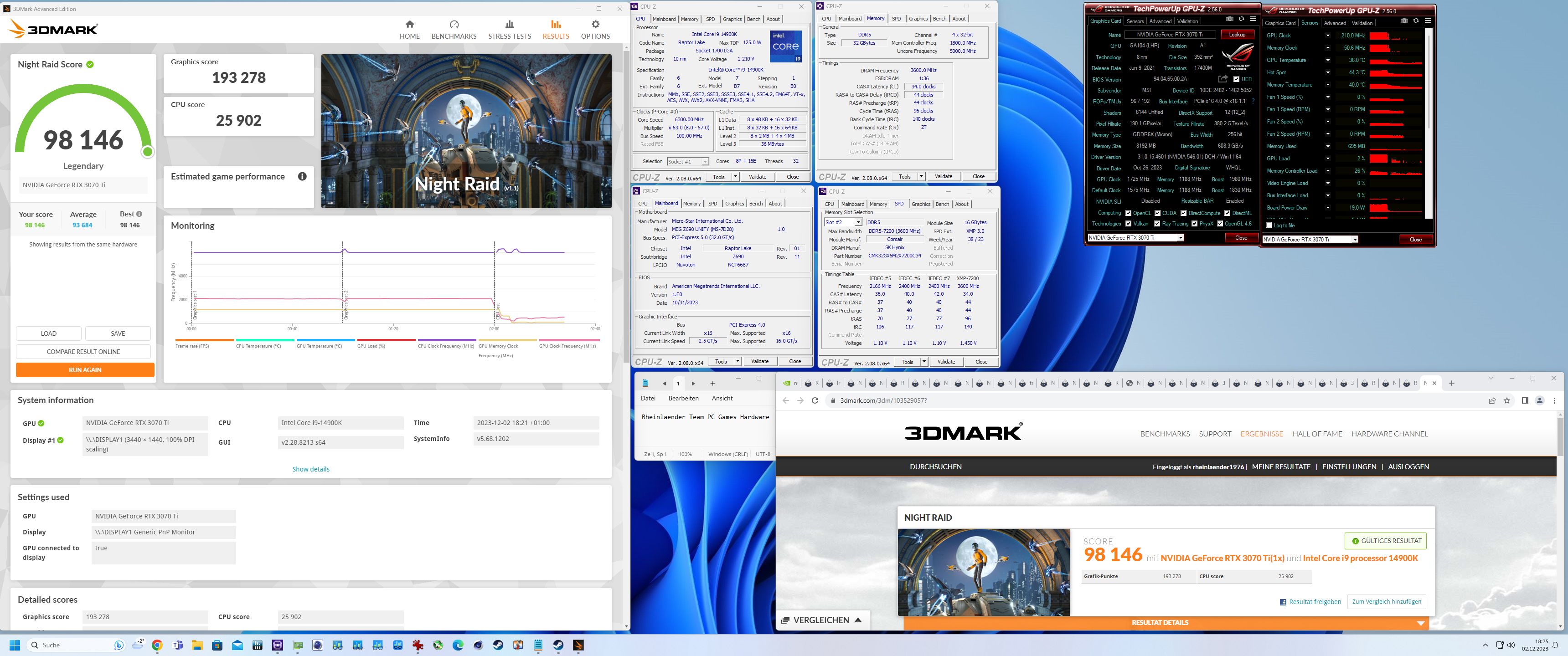Toggle the Ray Tracing checkbox in GPU-Z

pyautogui.click(x=1156, y=224)
